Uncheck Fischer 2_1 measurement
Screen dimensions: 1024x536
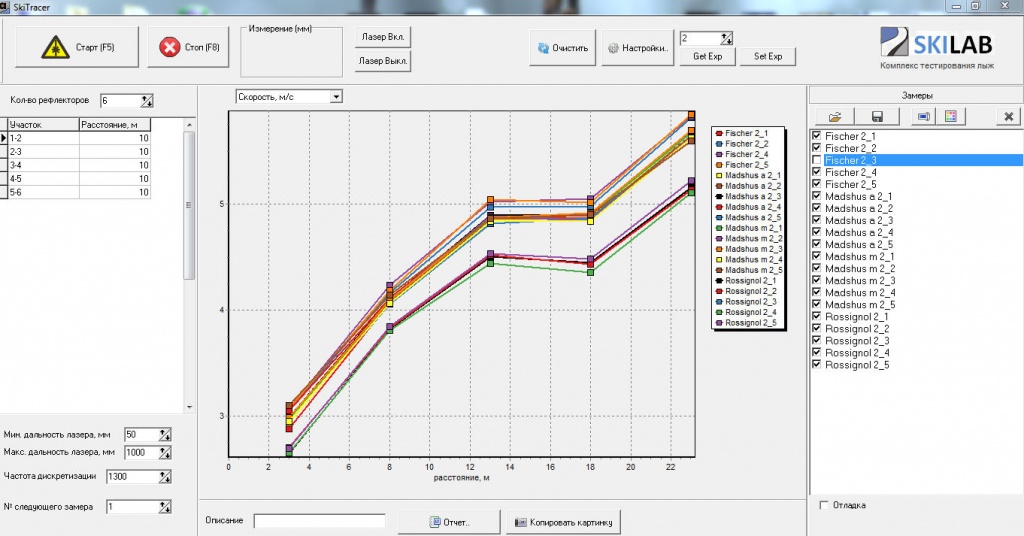click(816, 136)
